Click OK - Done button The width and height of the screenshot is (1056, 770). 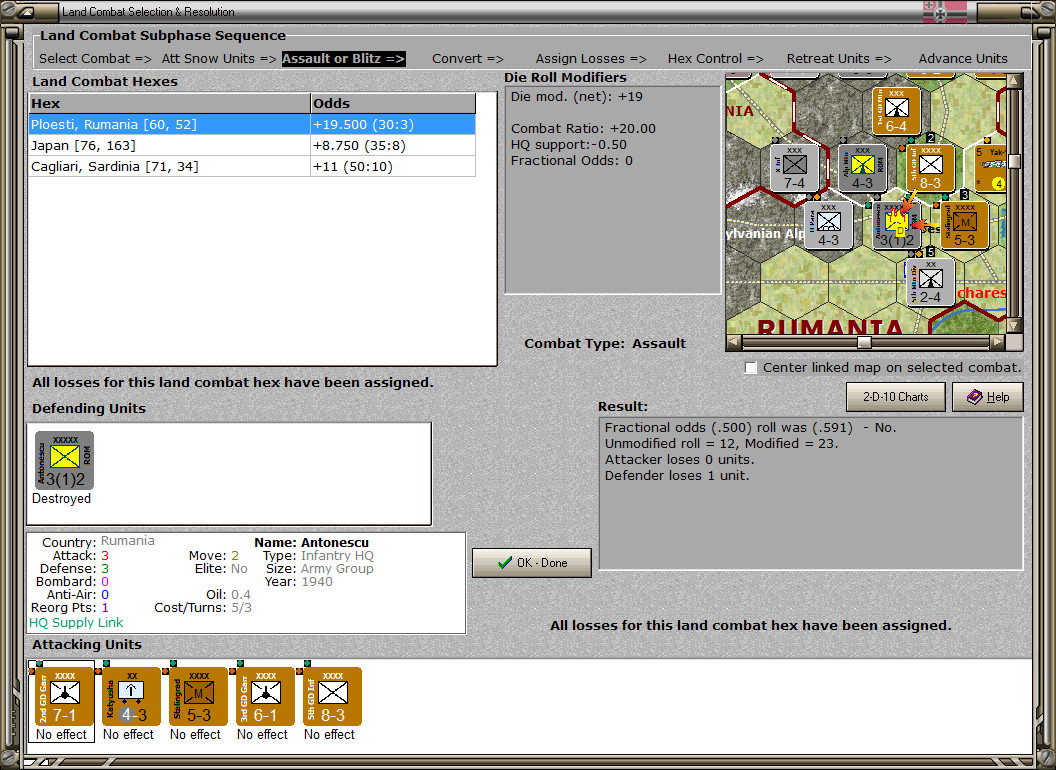[532, 563]
